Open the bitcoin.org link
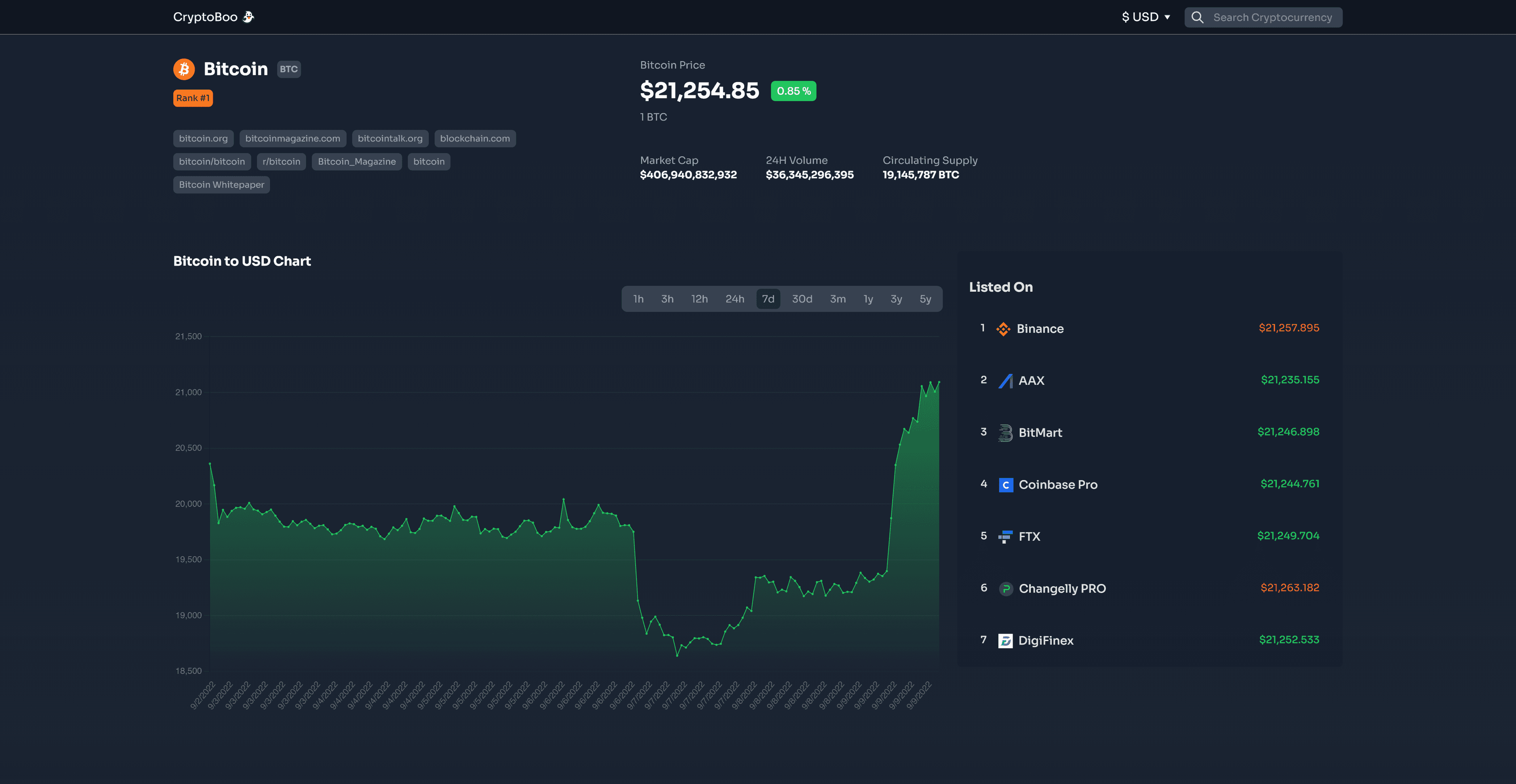The width and height of the screenshot is (1516, 784). pyautogui.click(x=203, y=138)
